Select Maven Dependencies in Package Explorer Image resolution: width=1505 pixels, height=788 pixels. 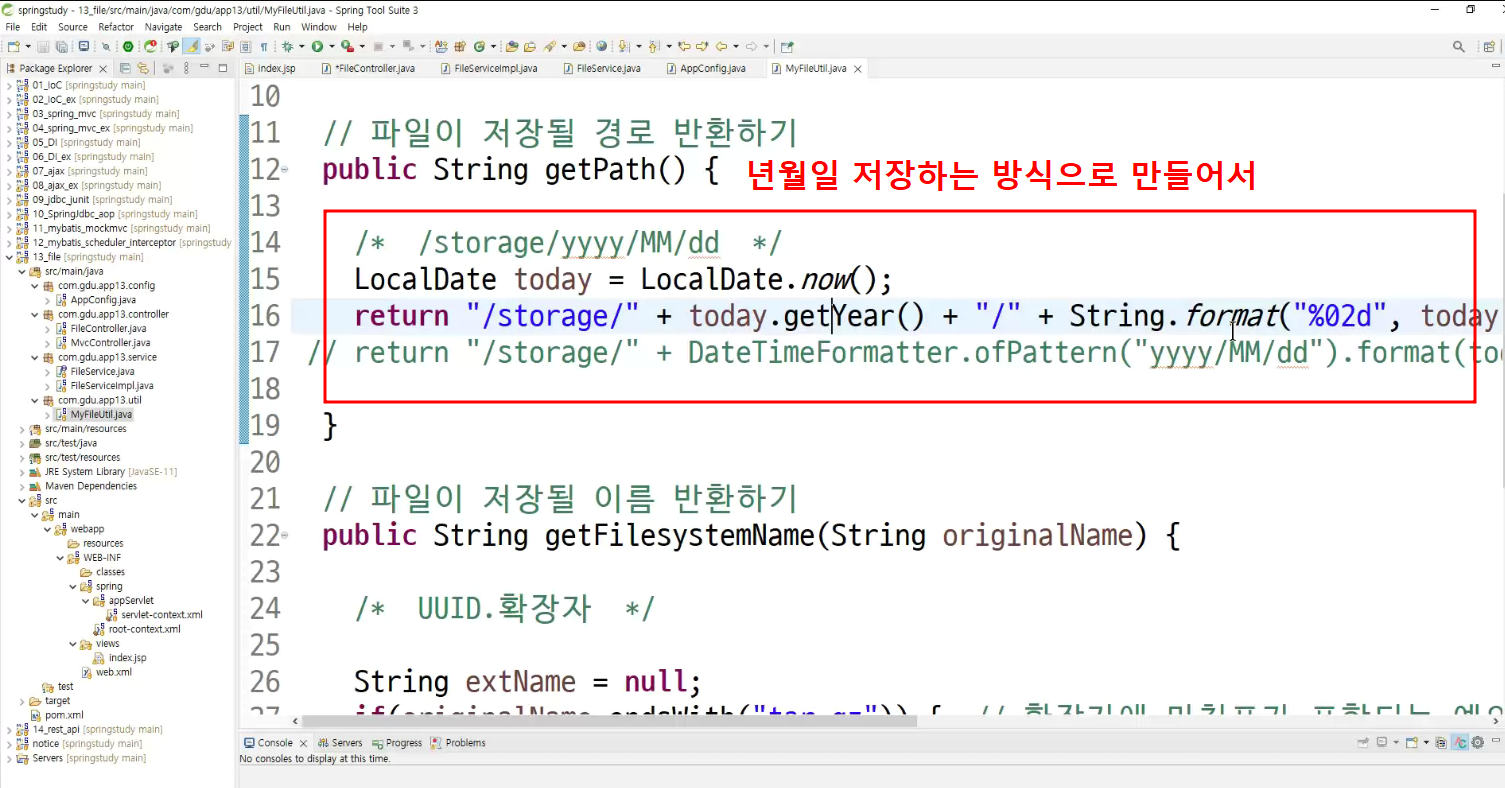[x=83, y=486]
